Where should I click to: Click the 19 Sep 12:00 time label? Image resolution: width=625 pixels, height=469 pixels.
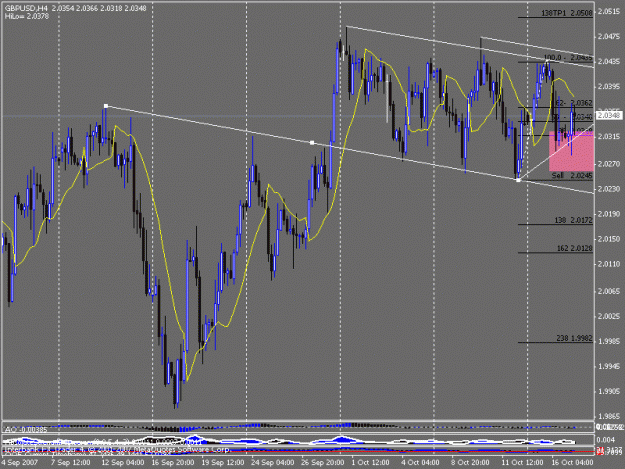pos(223,463)
